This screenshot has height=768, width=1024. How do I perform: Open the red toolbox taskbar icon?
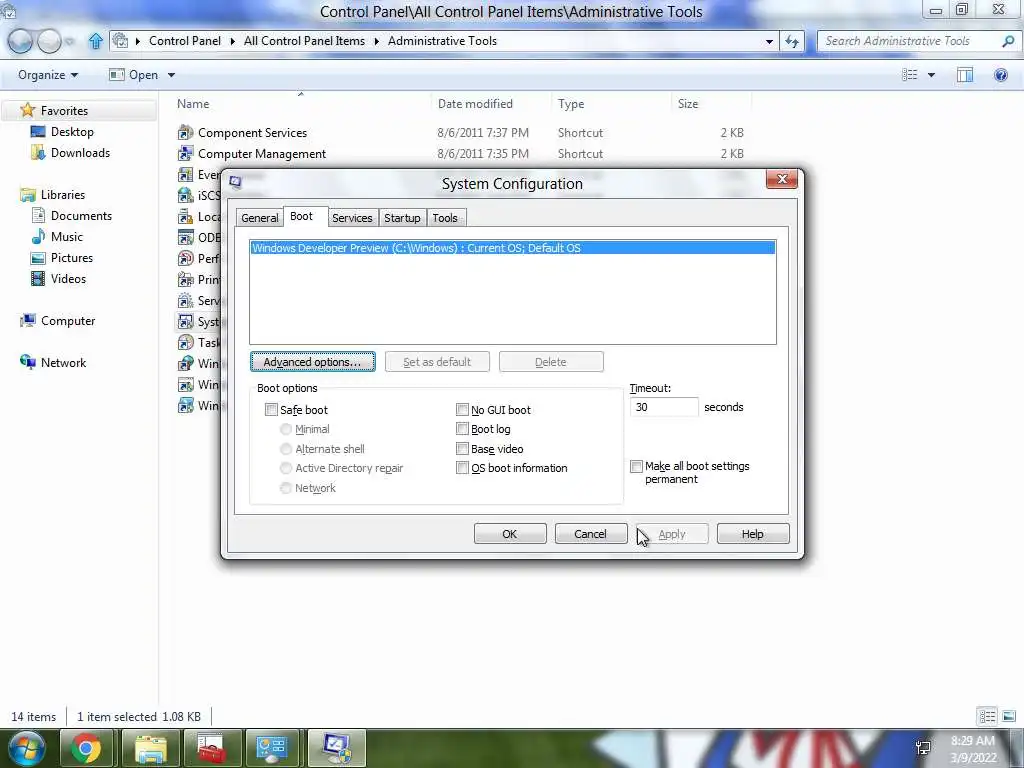coord(211,748)
